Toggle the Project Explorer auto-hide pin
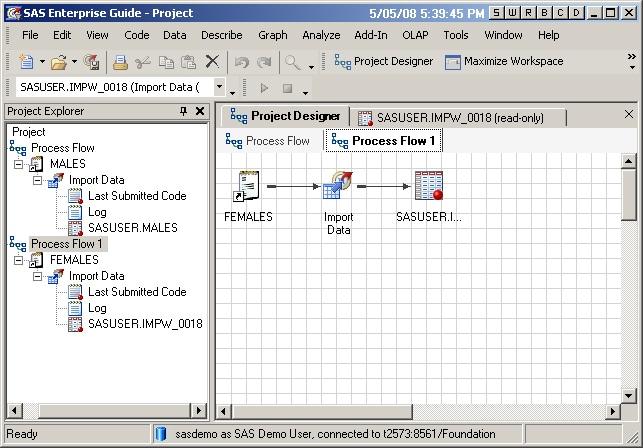Viewport: 643px width, 448px height. click(x=183, y=111)
